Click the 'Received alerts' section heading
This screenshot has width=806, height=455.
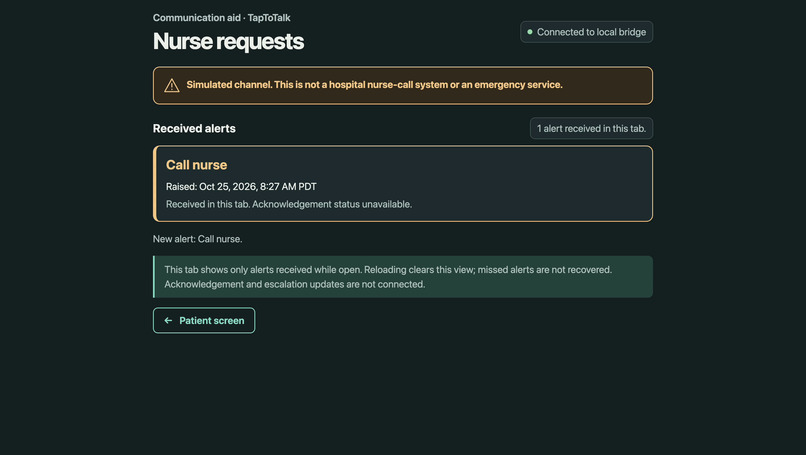[x=194, y=129]
